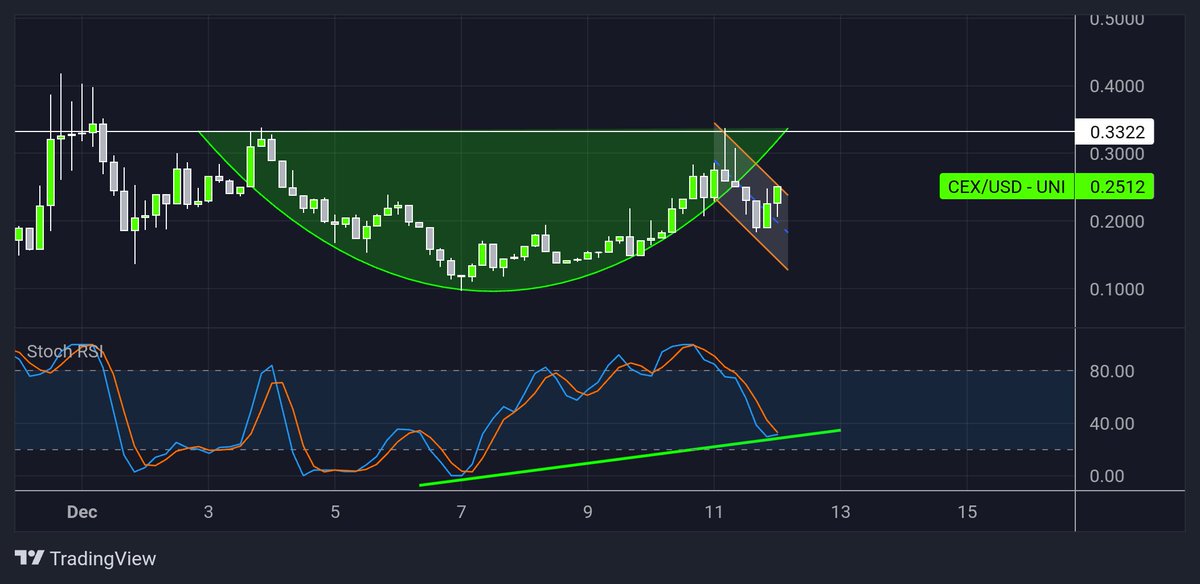Viewport: 1200px width, 584px height.
Task: Click the 9 date label on time axis
Action: (588, 512)
